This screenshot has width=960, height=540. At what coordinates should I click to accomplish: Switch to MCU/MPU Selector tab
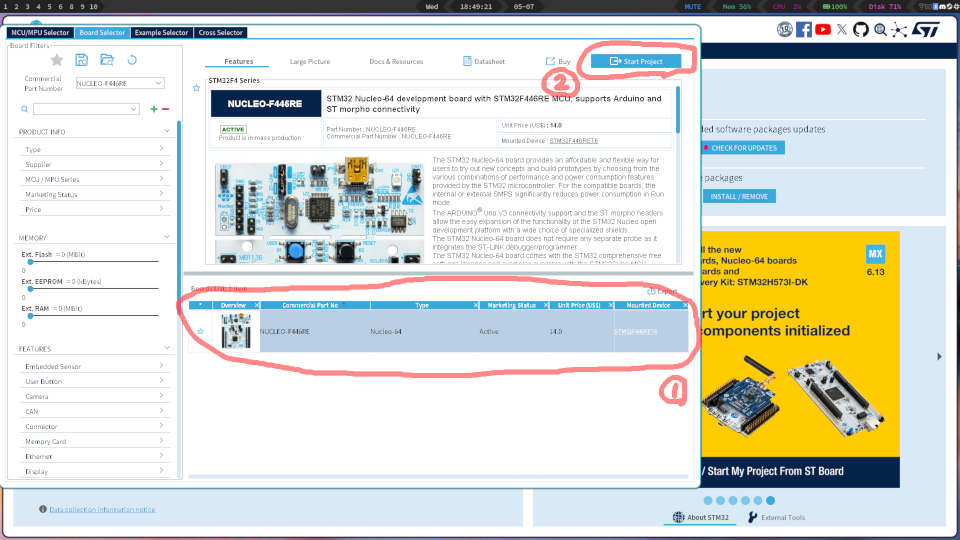(x=40, y=32)
